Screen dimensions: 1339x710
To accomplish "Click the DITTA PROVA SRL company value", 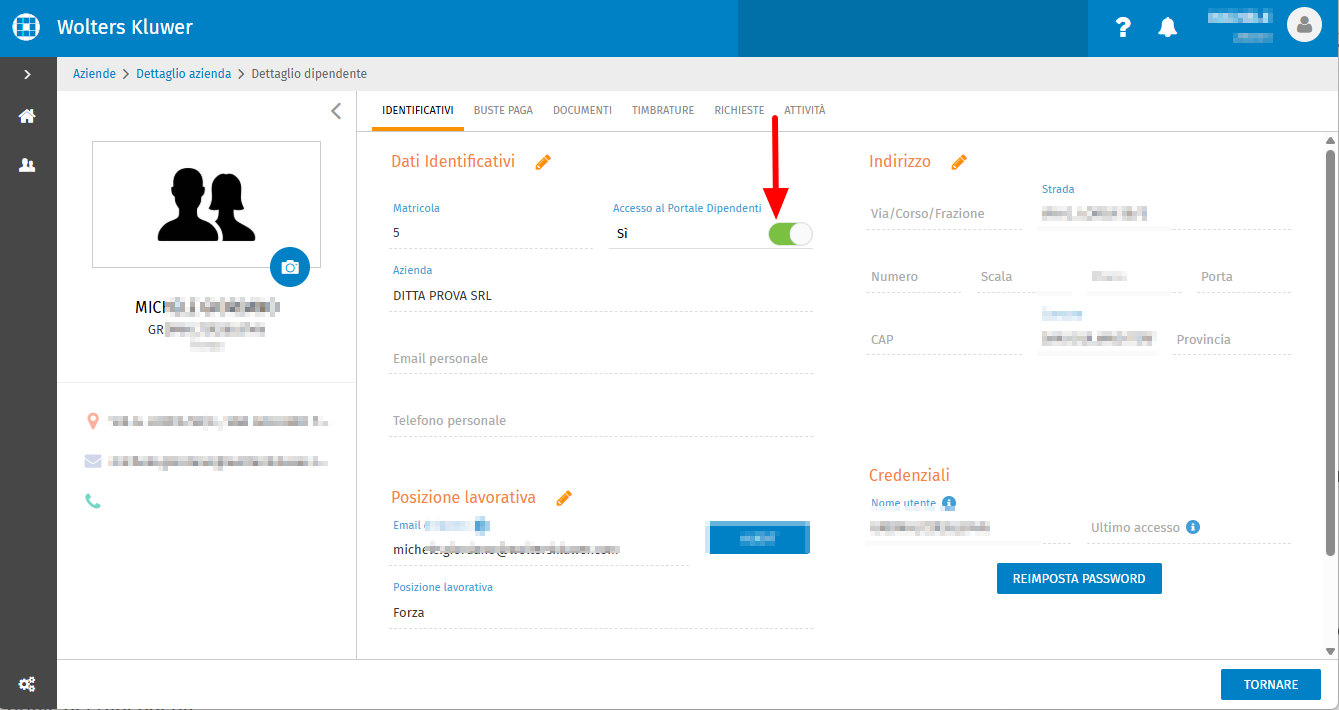I will pos(442,296).
